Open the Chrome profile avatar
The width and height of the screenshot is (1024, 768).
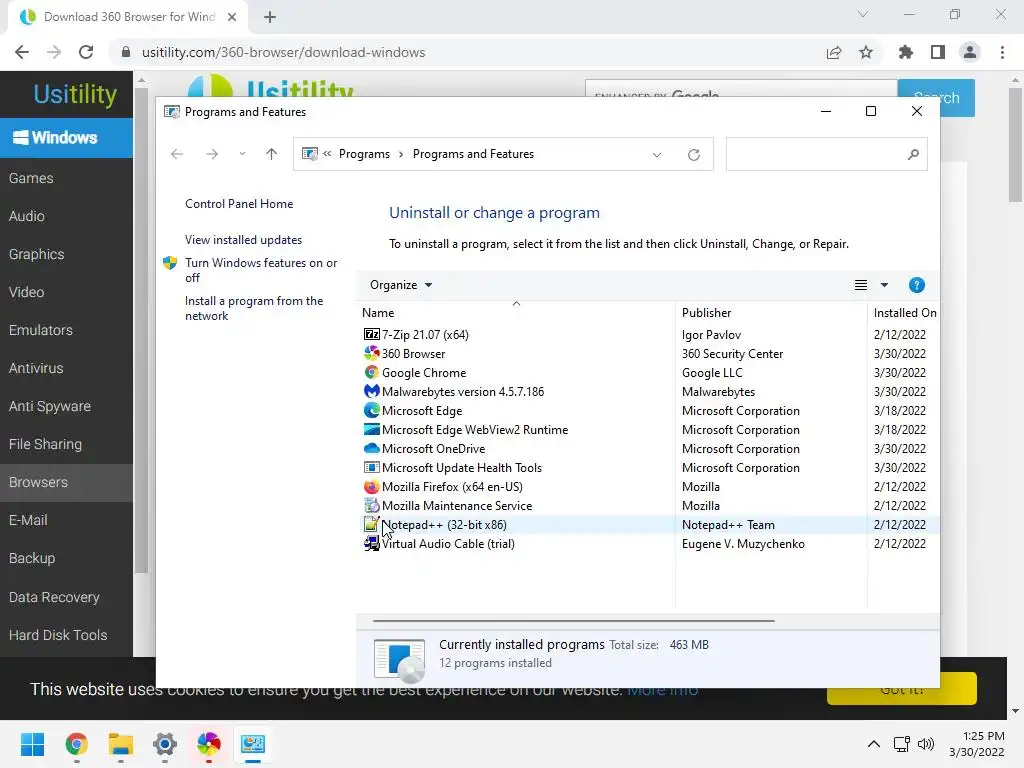(970, 52)
